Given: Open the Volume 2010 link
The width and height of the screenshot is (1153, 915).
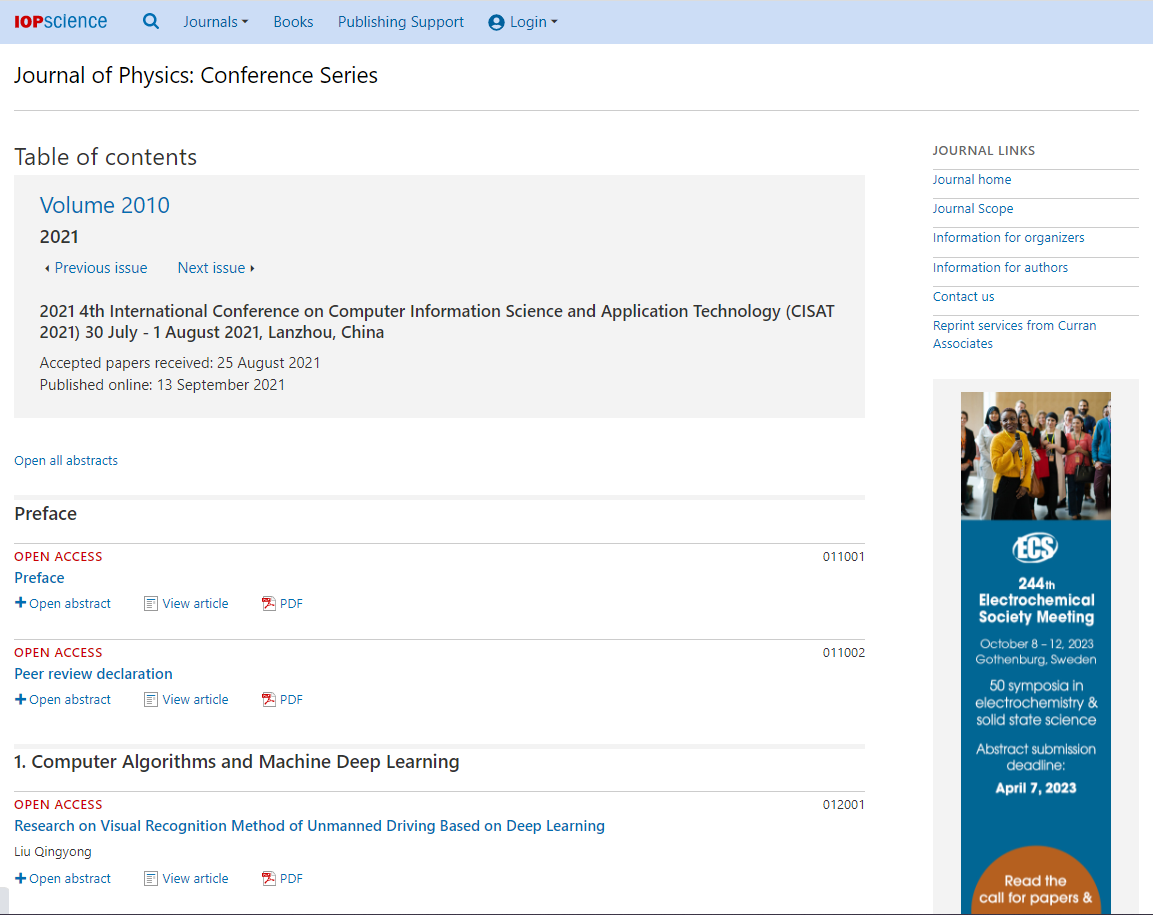Looking at the screenshot, I should coord(104,204).
